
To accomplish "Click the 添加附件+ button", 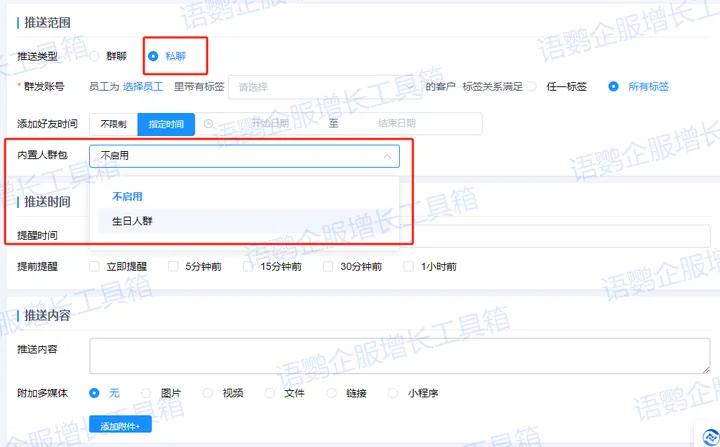I will tap(120, 425).
